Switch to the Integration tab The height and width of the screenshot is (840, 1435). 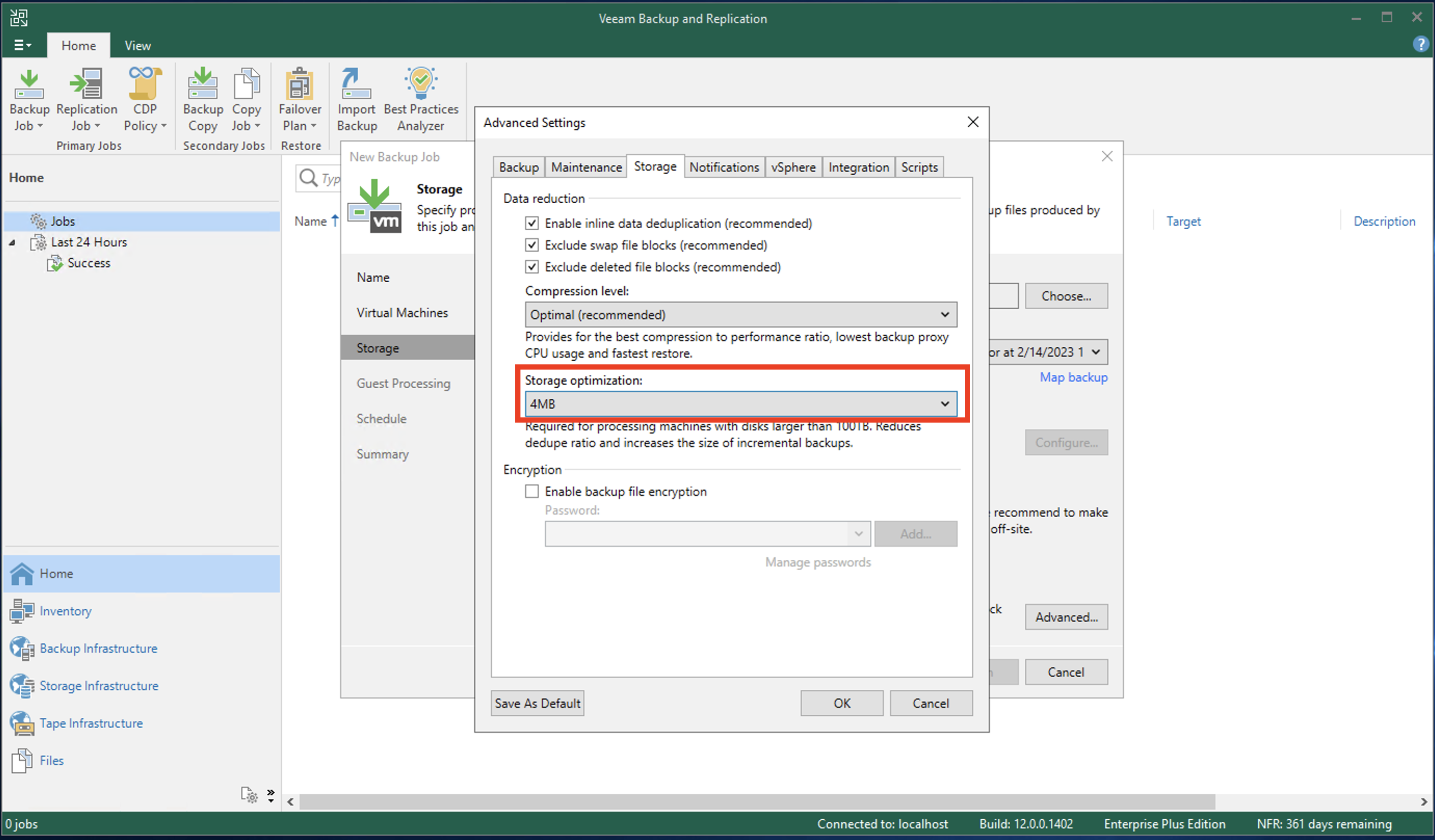click(858, 167)
